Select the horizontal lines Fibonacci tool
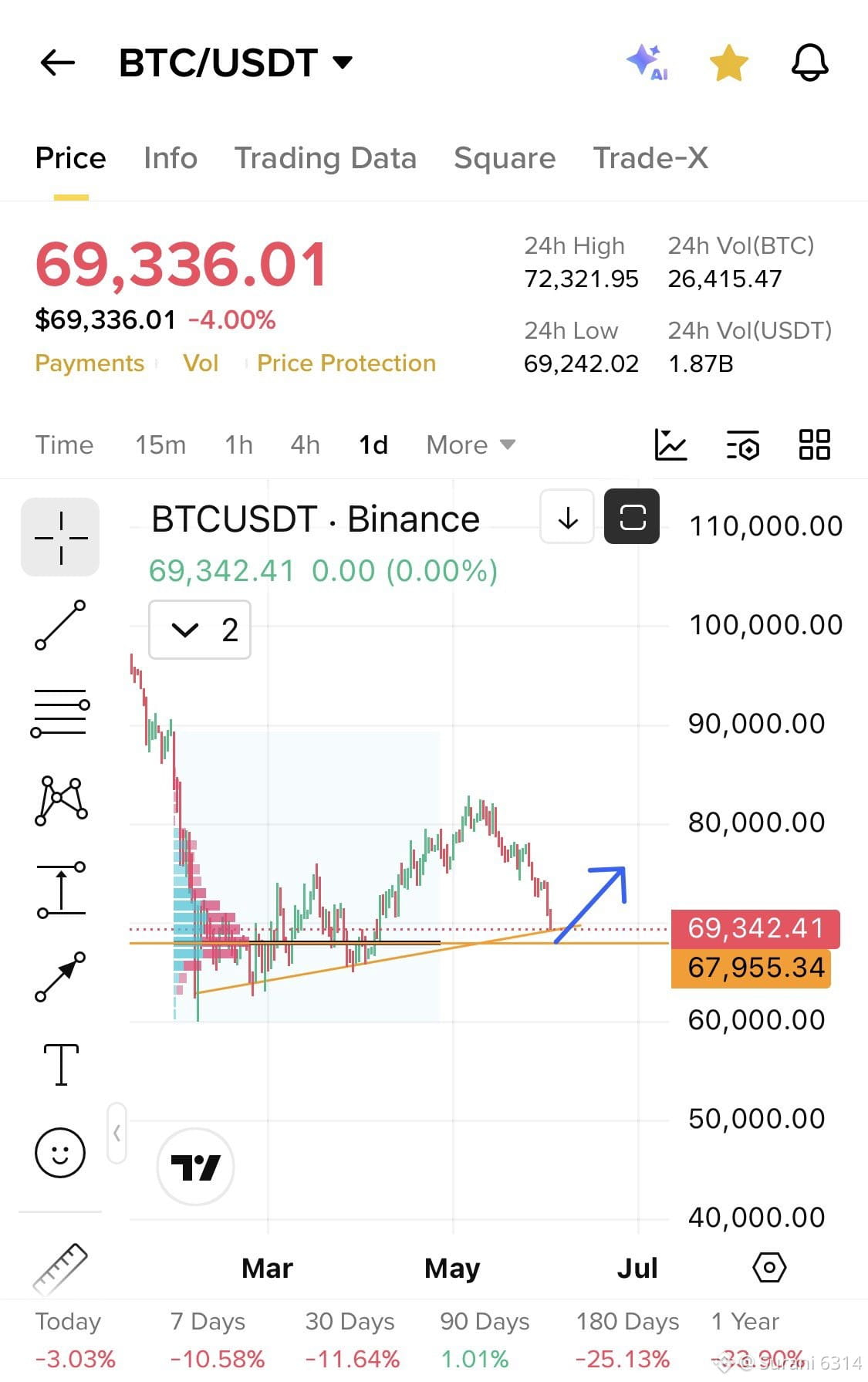Screen dimensions: 868x1382 pyautogui.click(x=60, y=713)
